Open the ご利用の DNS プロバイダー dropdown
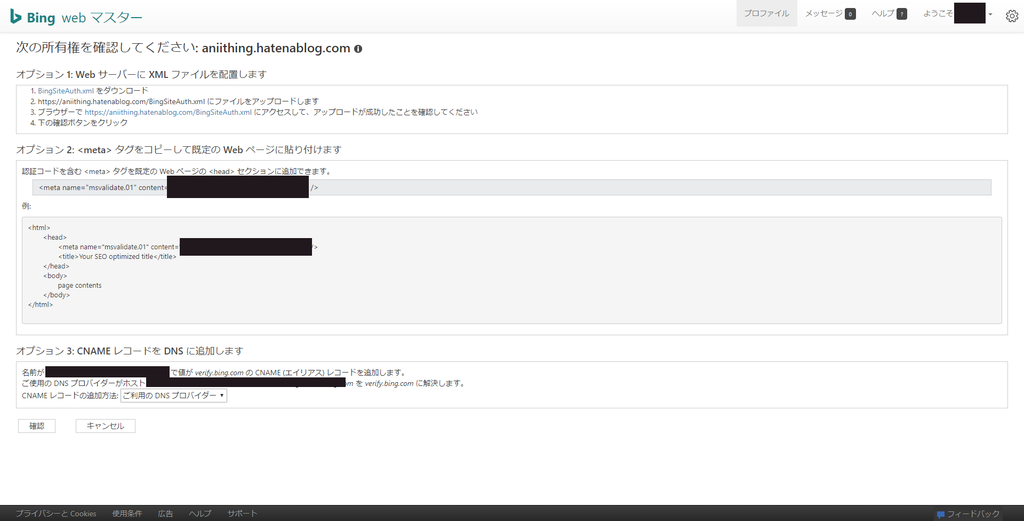The width and height of the screenshot is (1024, 521). point(174,396)
